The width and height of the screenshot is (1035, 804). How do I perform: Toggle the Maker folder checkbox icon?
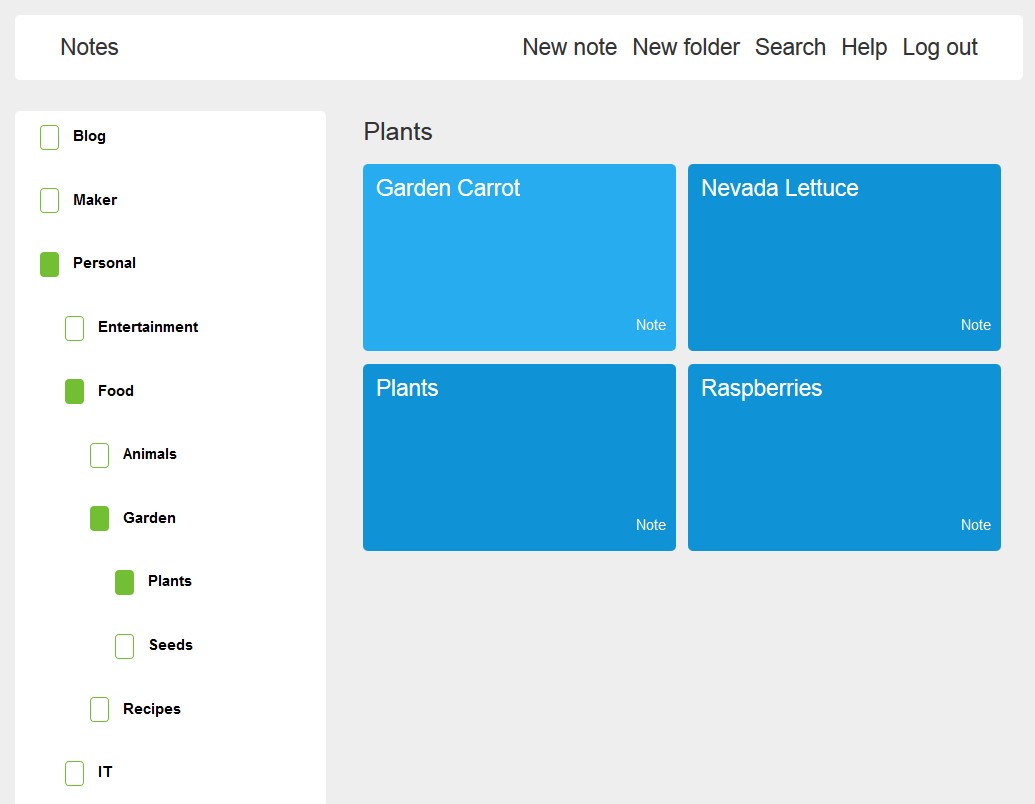pos(50,201)
